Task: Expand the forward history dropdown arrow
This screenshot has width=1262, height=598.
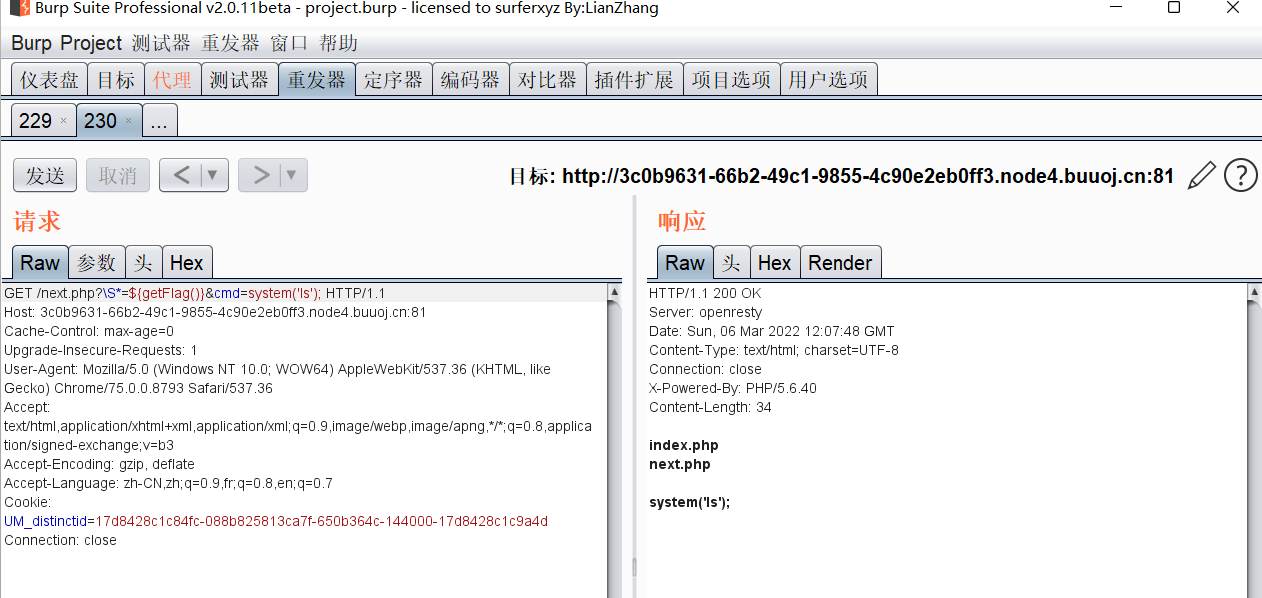Action: [x=292, y=175]
